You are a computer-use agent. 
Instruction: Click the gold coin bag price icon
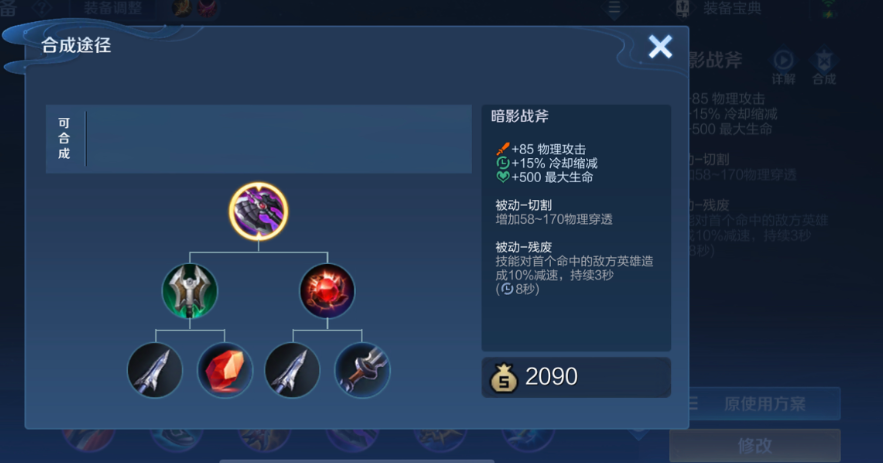click(503, 377)
